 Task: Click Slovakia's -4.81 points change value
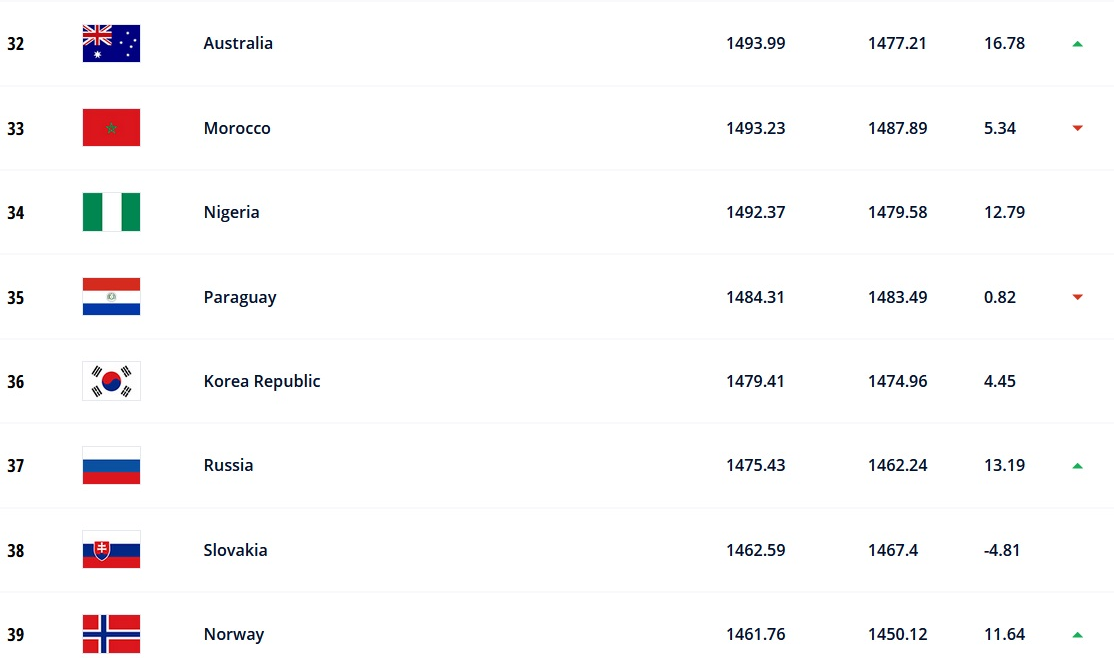tap(1002, 550)
